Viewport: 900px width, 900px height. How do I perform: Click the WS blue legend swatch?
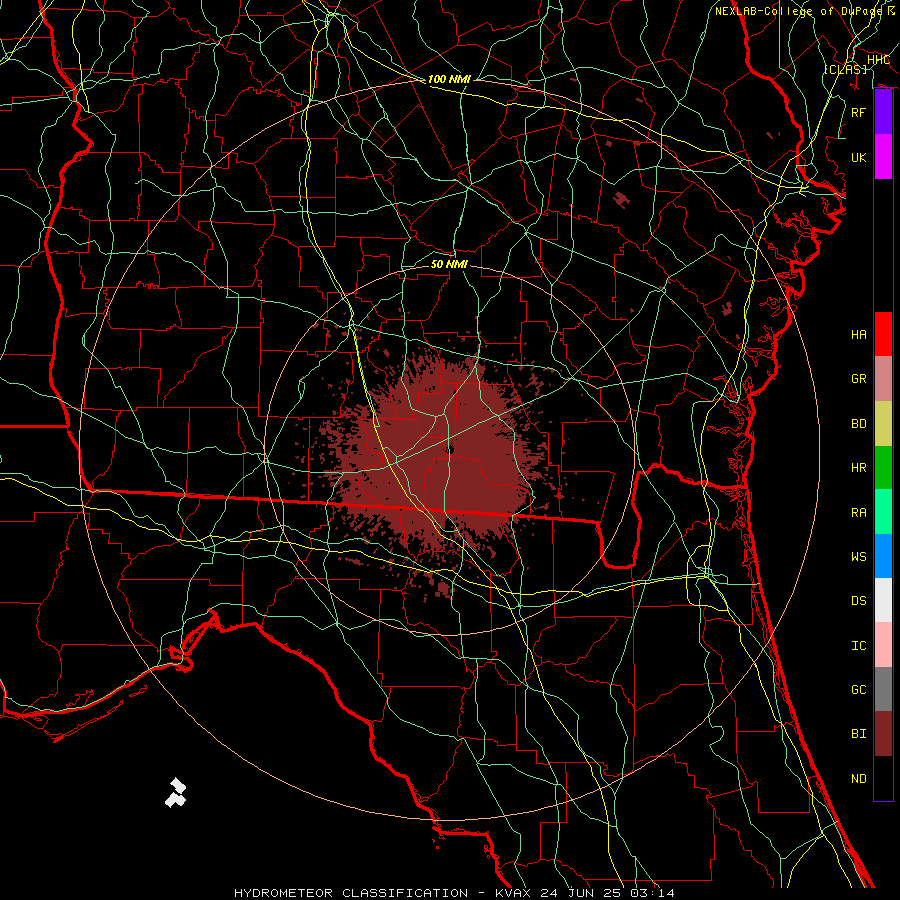(x=883, y=556)
